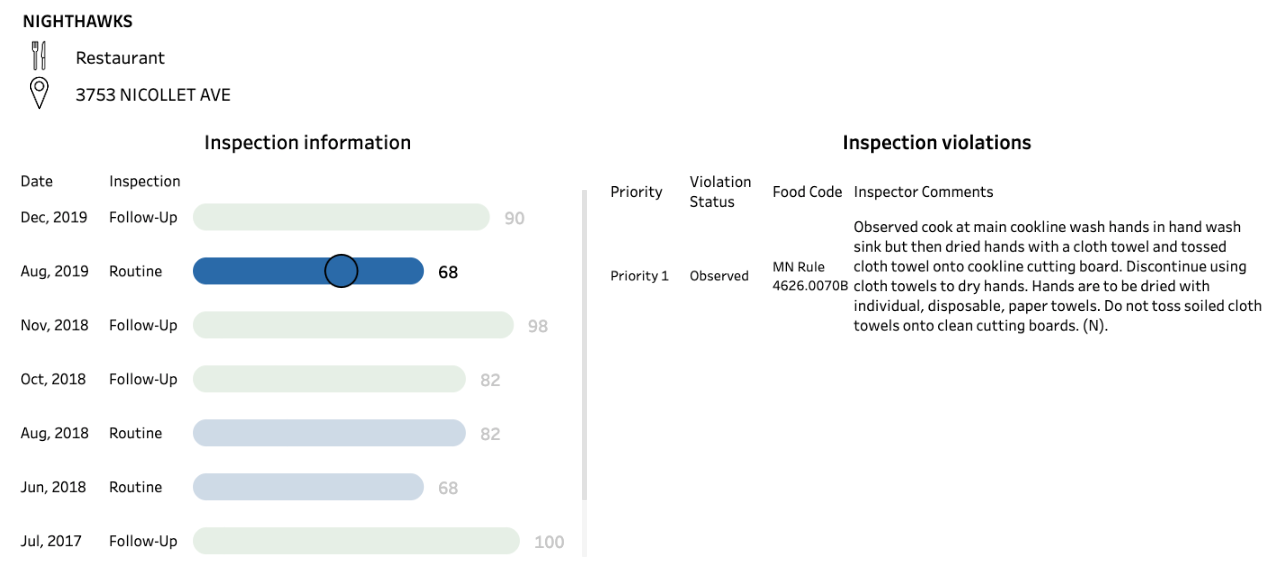This screenshot has height=574, width=1270.
Task: Click the fork and knife restaurant icon
Action: [x=39, y=56]
